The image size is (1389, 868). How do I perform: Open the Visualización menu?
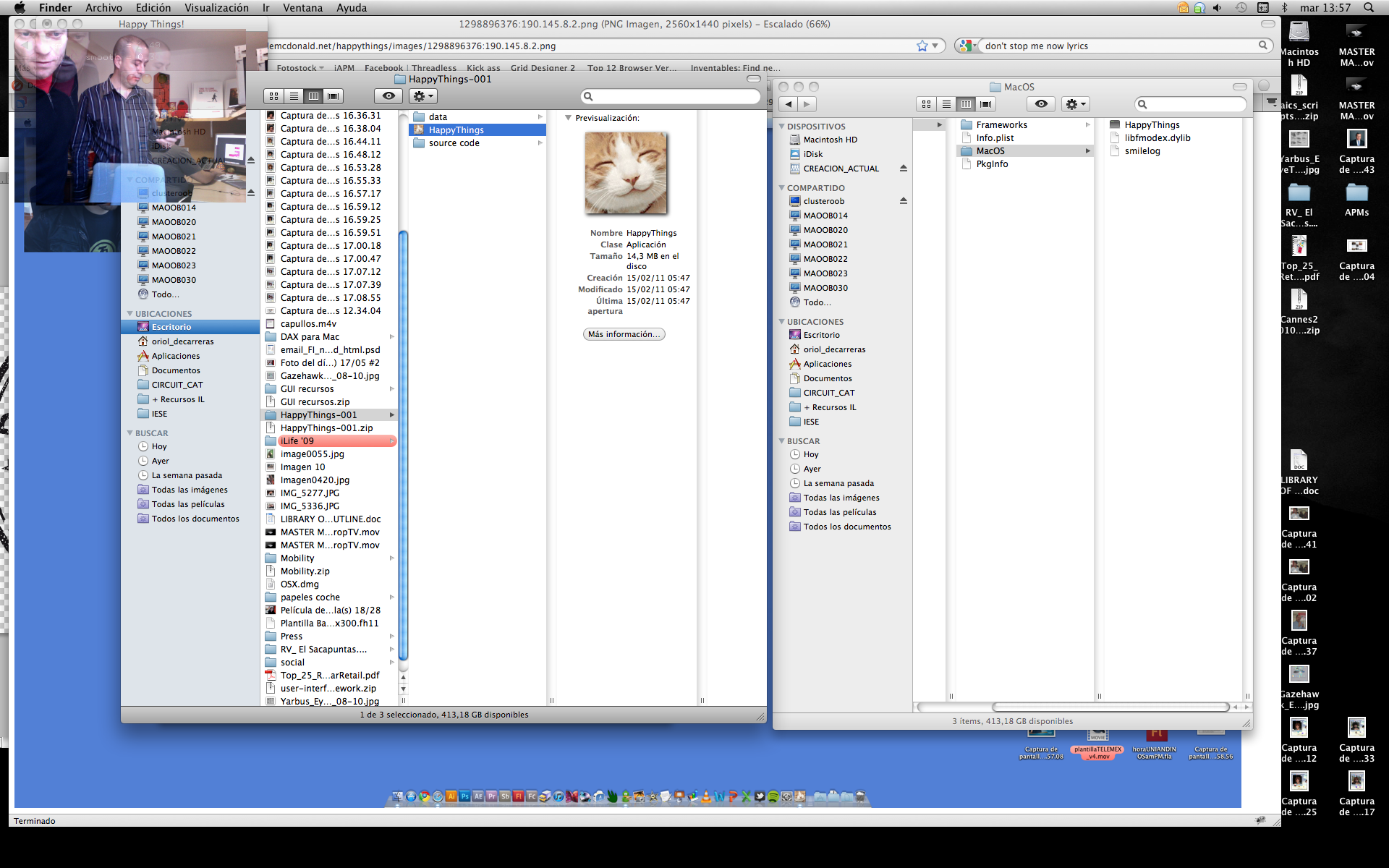[216, 8]
